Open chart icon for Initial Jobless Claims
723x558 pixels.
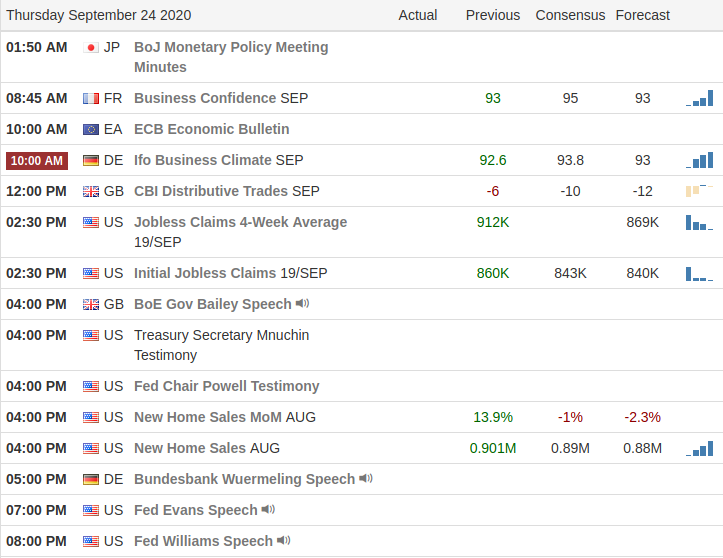point(699,273)
